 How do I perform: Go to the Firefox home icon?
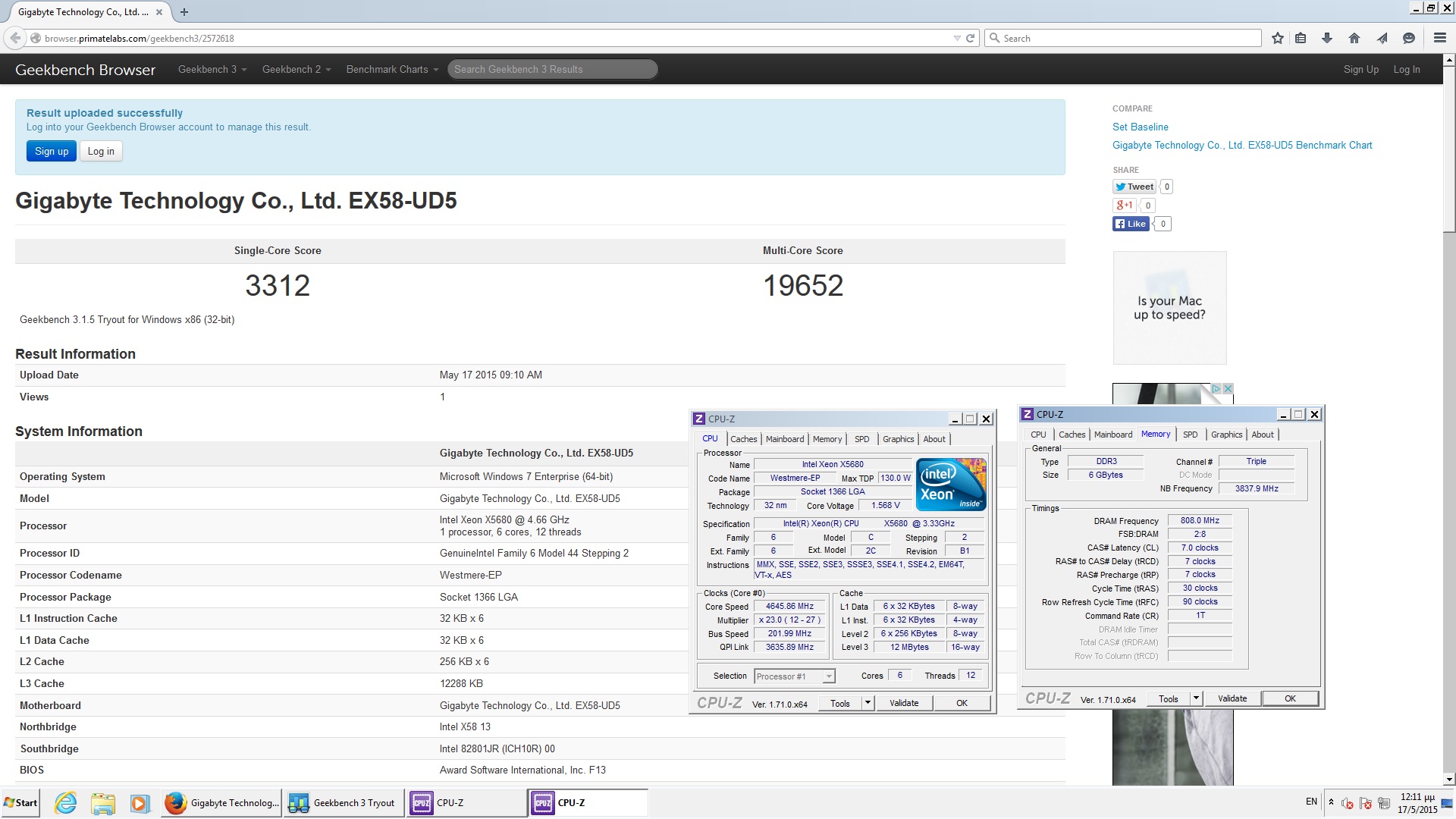coord(1354,38)
